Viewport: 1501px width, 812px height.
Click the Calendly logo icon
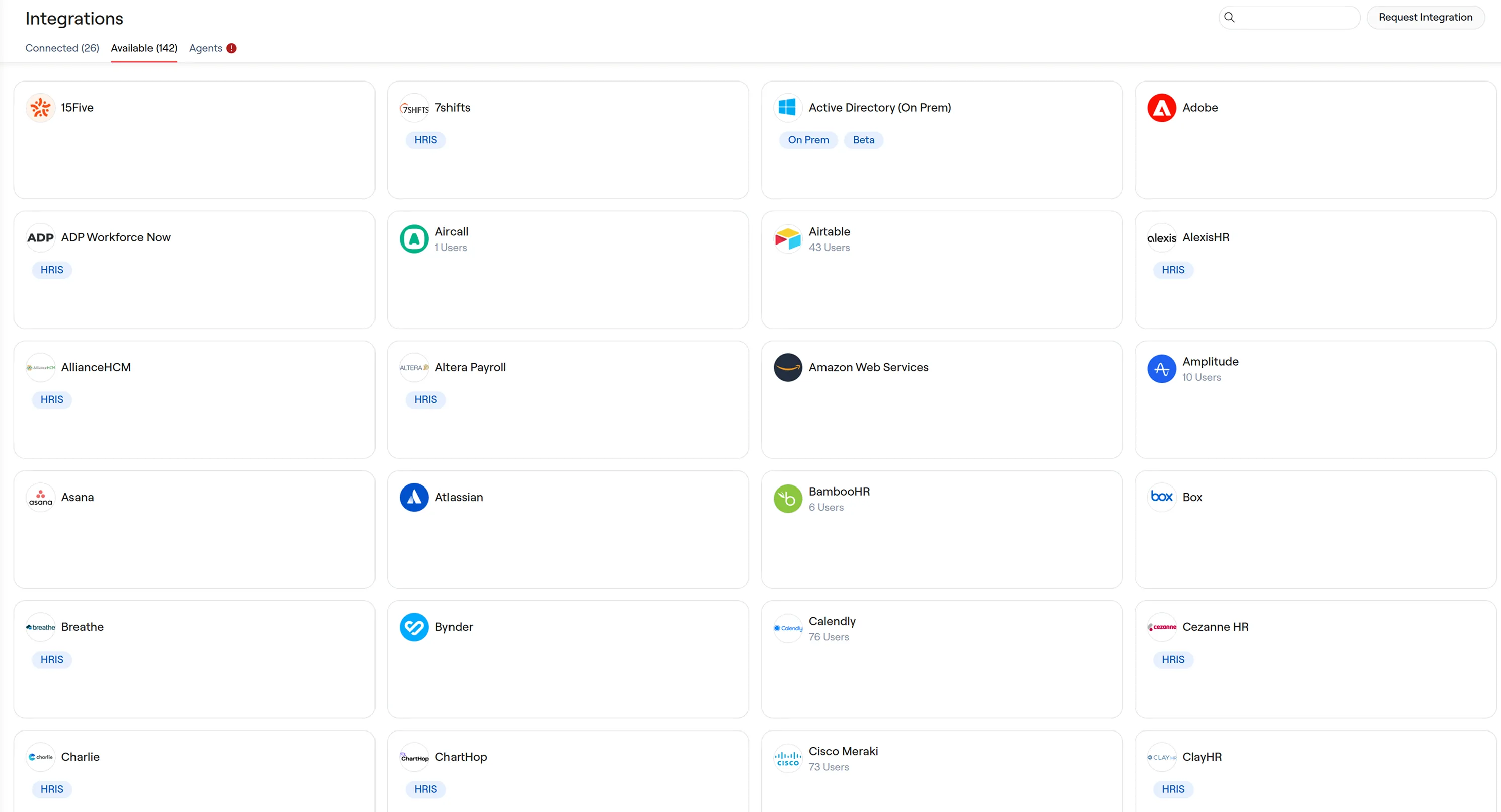pyautogui.click(x=788, y=628)
